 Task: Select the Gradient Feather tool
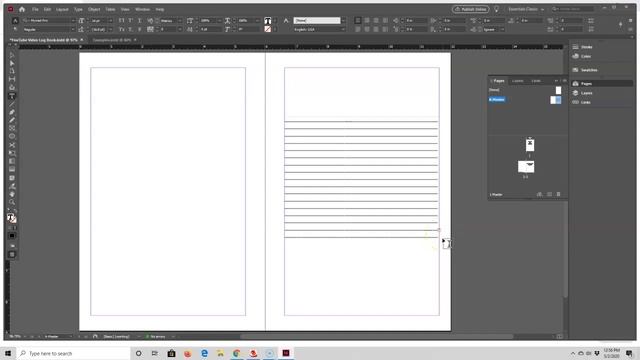coord(12,169)
